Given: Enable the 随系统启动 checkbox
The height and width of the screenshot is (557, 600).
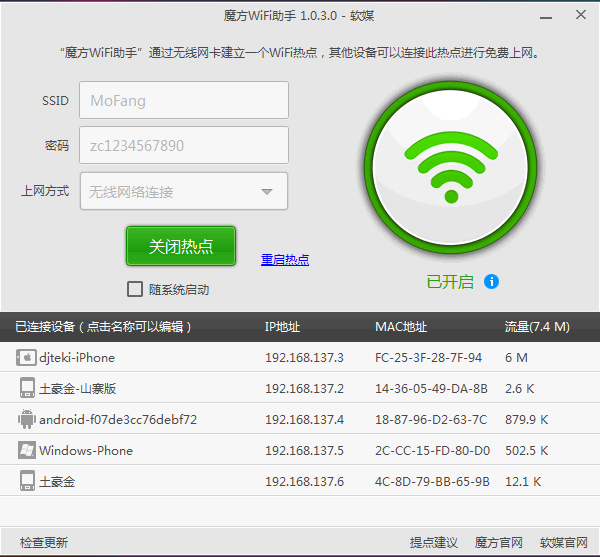Looking at the screenshot, I should click(136, 289).
